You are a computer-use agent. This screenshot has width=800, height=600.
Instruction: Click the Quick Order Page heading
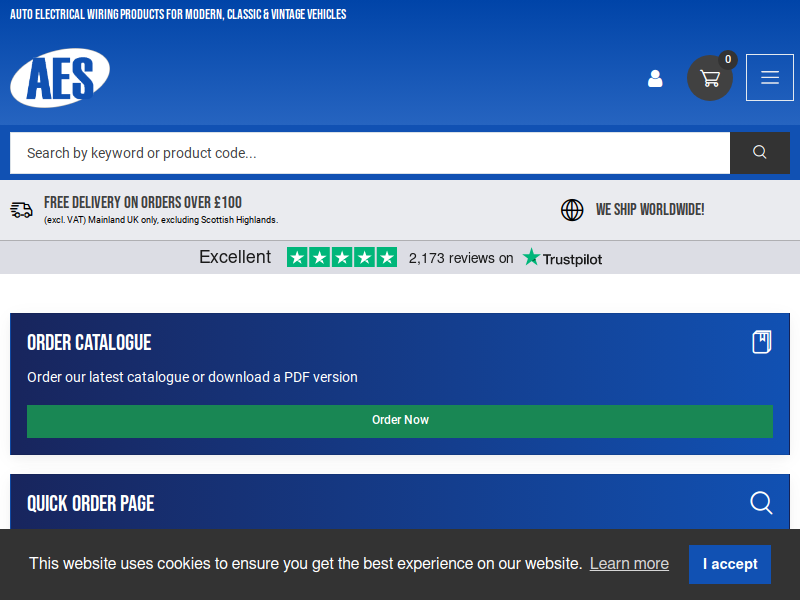(90, 504)
